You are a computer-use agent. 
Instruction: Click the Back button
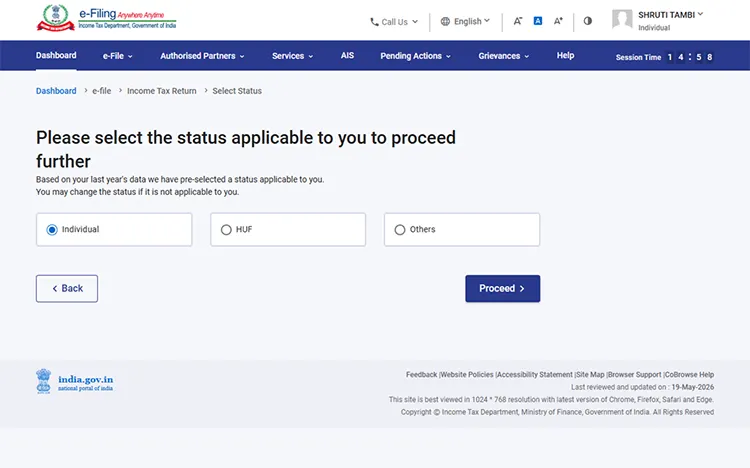67,289
